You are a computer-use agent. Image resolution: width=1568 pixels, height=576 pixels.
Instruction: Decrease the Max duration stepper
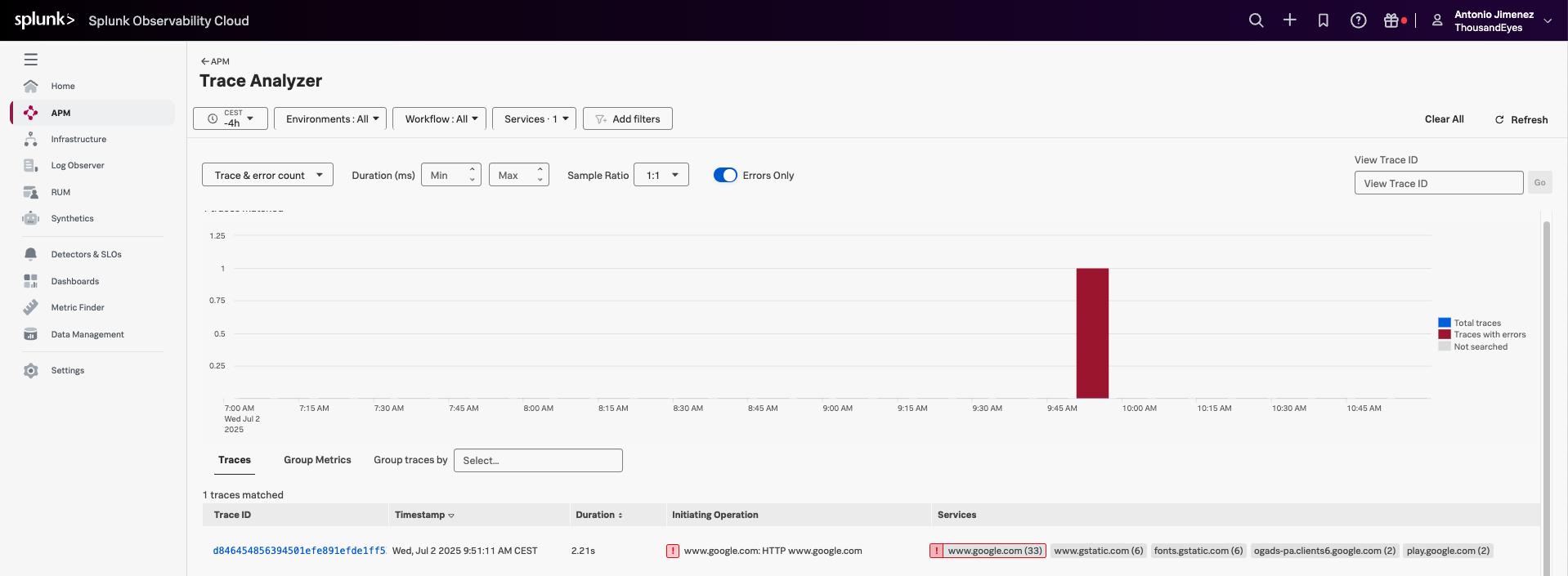pos(540,180)
